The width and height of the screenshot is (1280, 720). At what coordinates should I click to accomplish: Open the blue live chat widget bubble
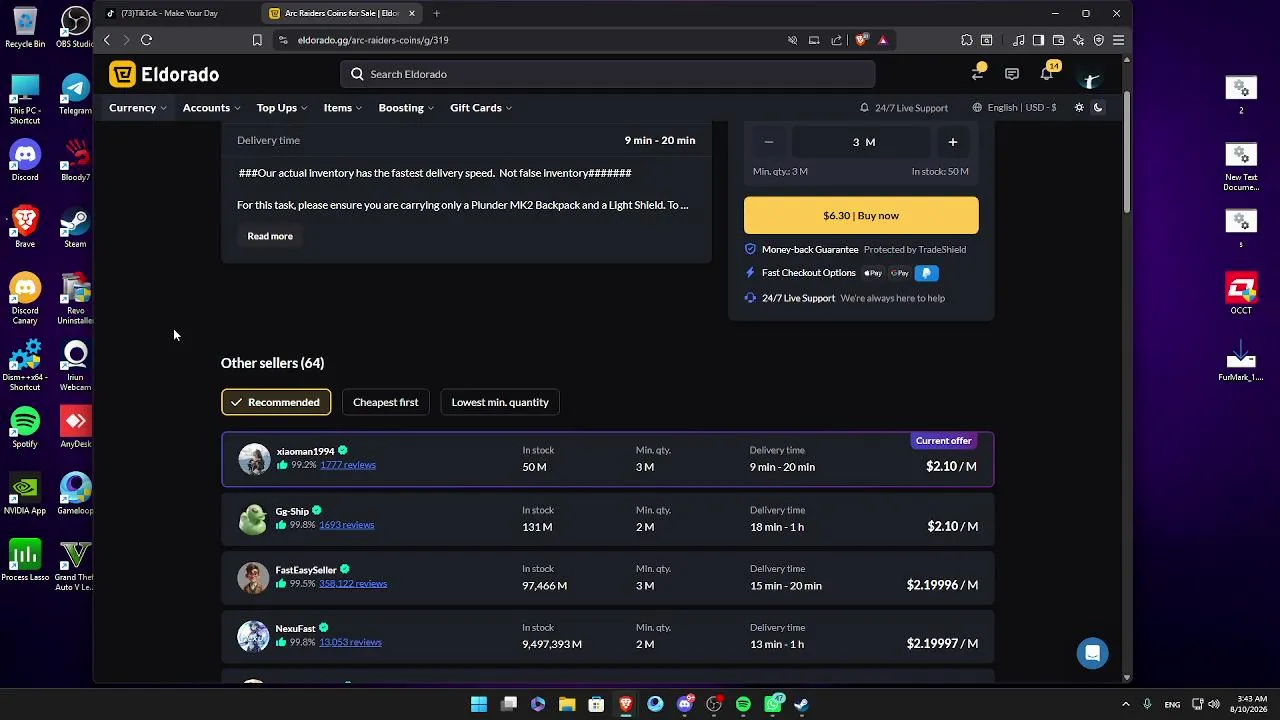1092,653
